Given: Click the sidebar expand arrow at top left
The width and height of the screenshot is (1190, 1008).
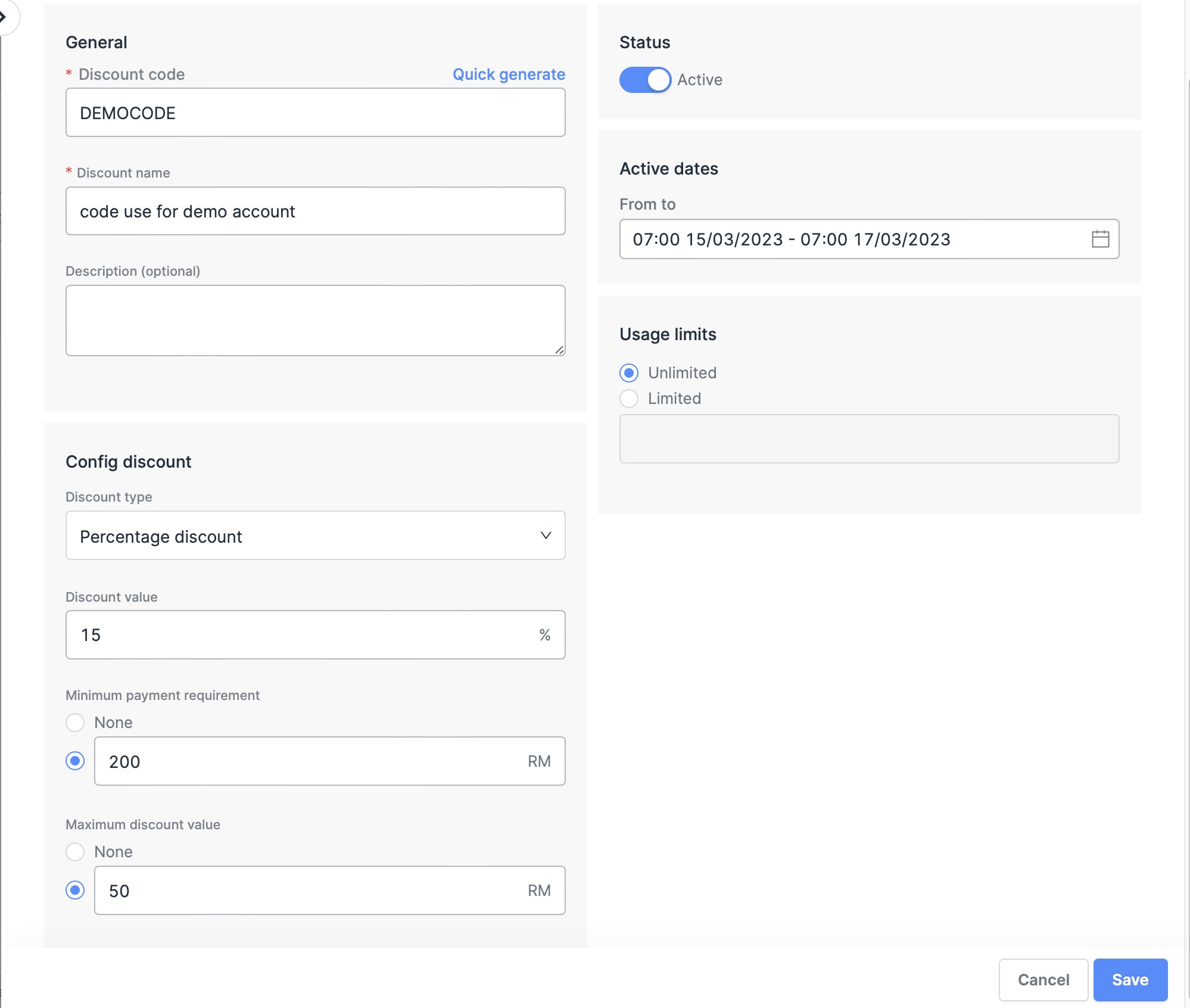Looking at the screenshot, I should click(x=5, y=17).
